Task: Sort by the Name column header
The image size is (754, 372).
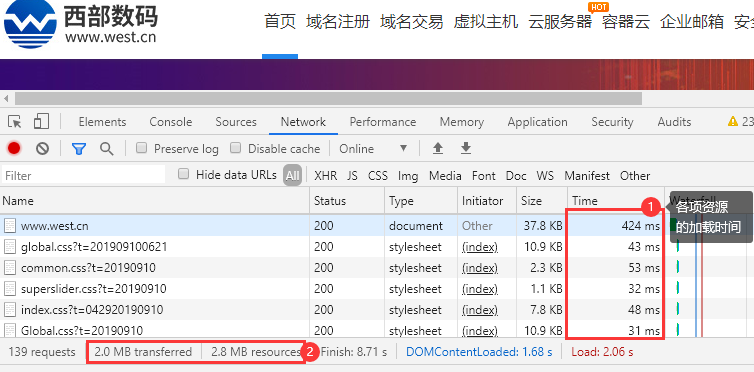Action: click(155, 200)
